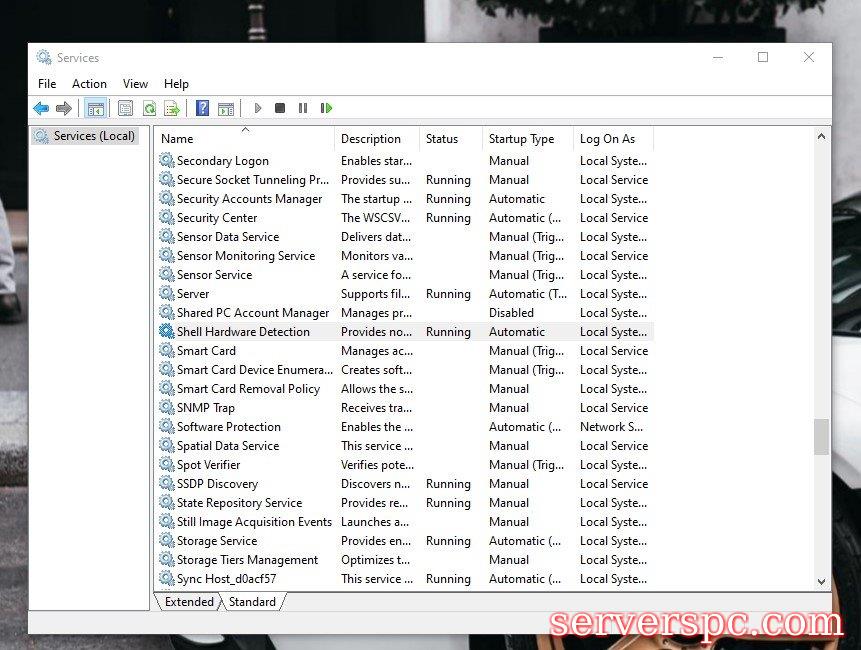Click the Restart Service toolbar icon
The image size is (861, 650).
326,108
